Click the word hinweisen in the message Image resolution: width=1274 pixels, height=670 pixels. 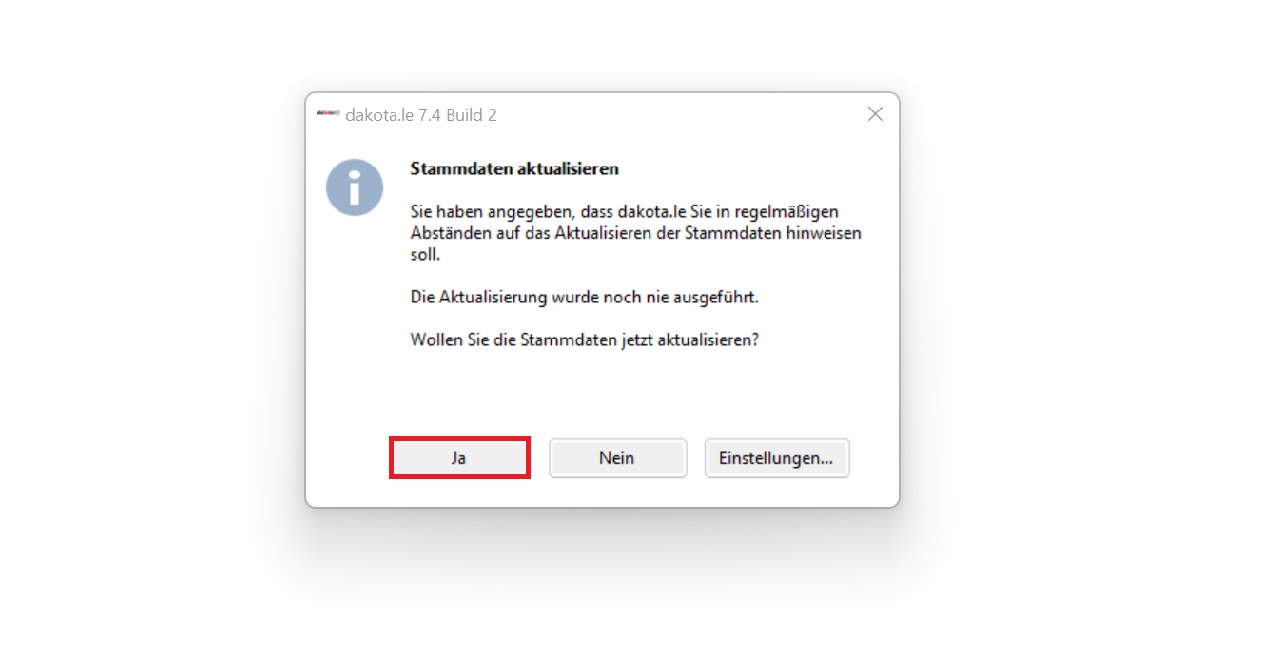click(x=827, y=233)
